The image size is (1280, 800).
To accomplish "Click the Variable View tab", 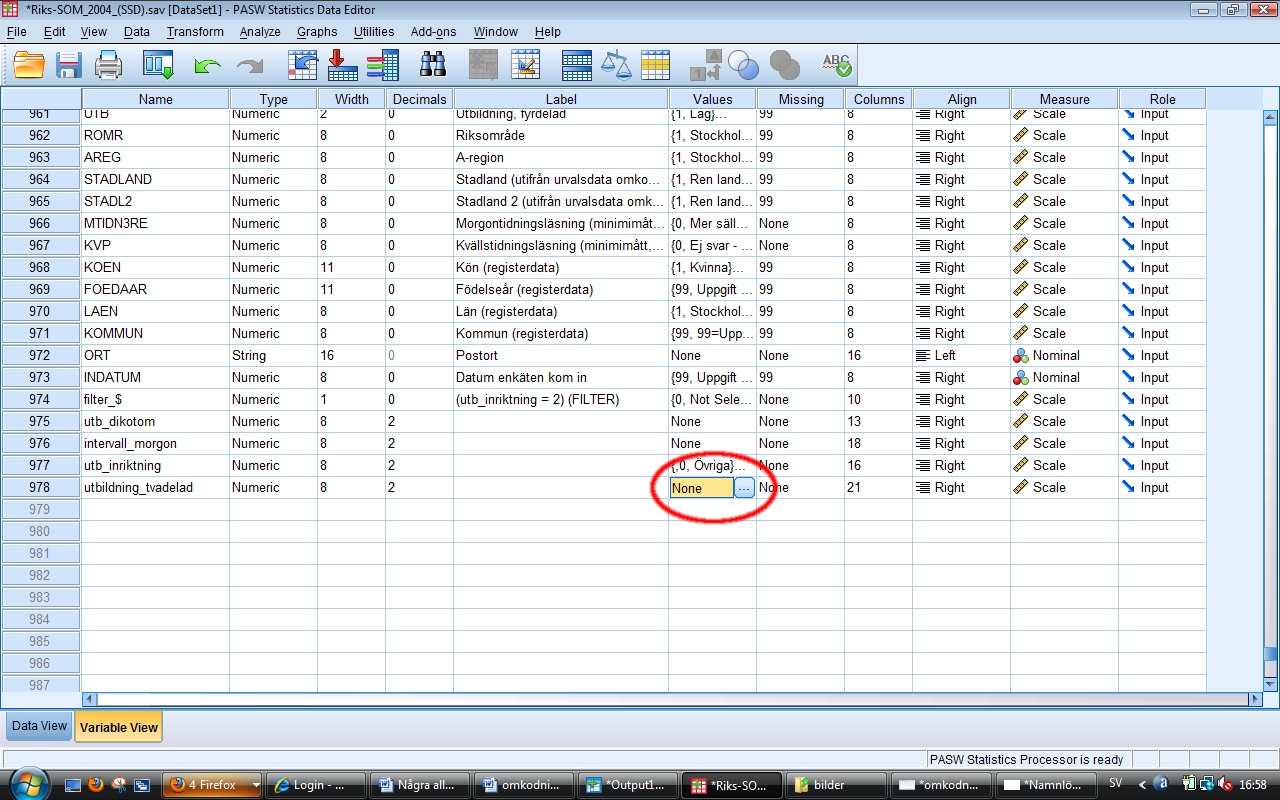I will (118, 727).
